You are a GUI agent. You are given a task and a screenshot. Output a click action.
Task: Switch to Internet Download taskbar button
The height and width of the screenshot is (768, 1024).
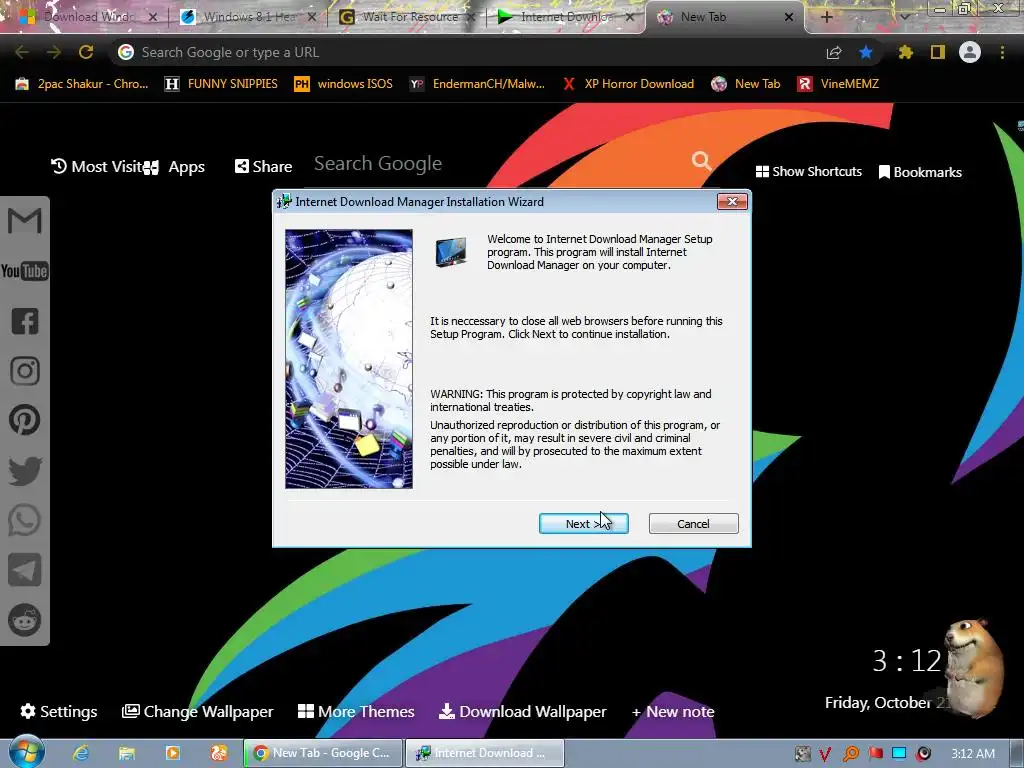485,753
